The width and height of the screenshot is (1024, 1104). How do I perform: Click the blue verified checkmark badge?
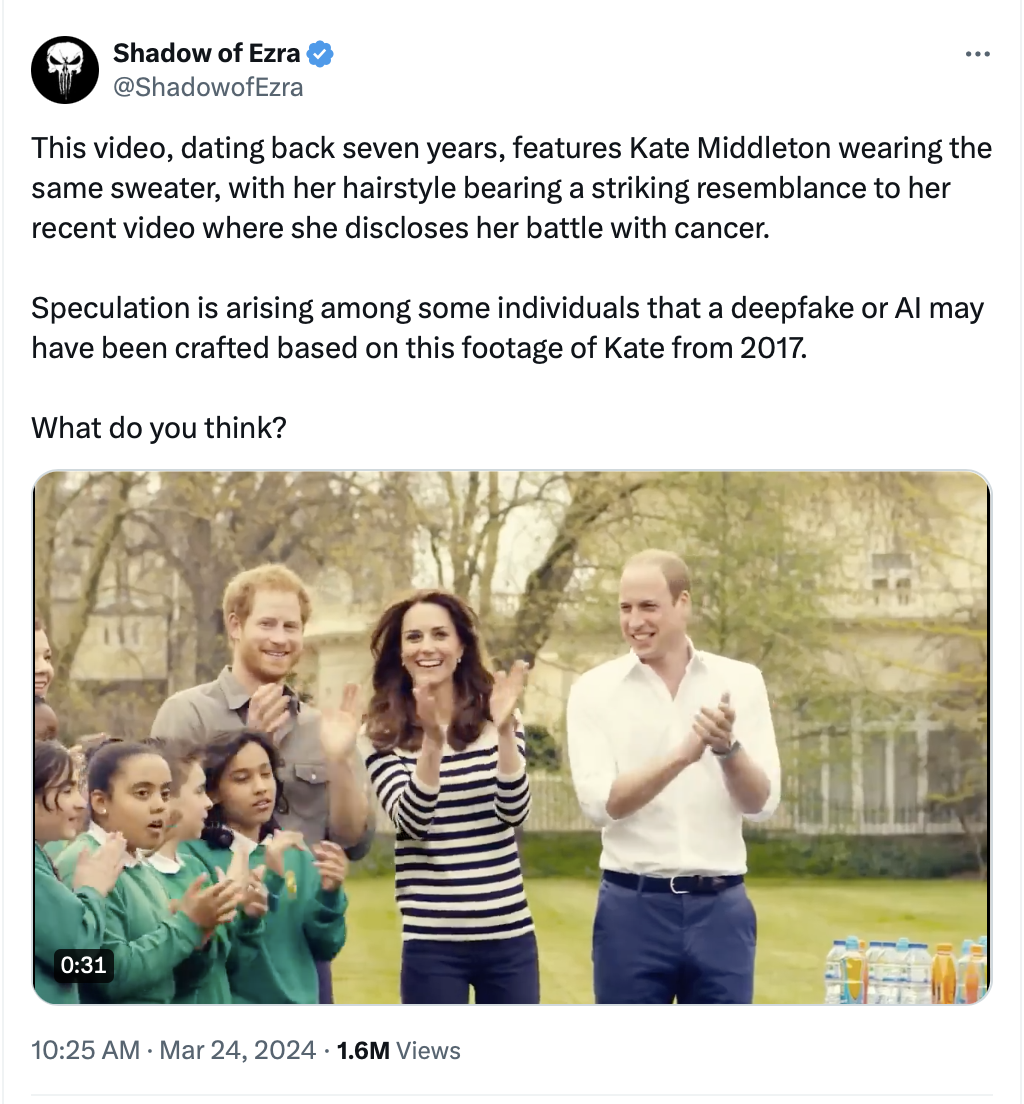click(321, 54)
